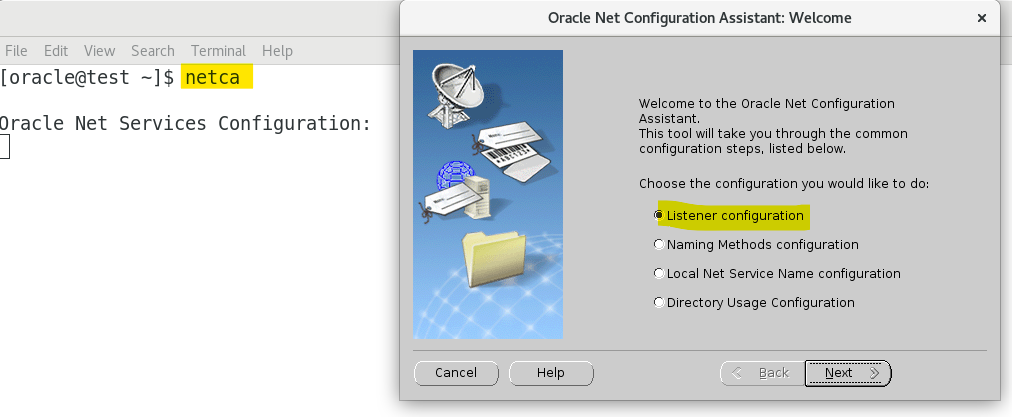Viewport: 1012px width, 417px height.
Task: Click the Choose the configuration prompt text
Action: (x=784, y=184)
